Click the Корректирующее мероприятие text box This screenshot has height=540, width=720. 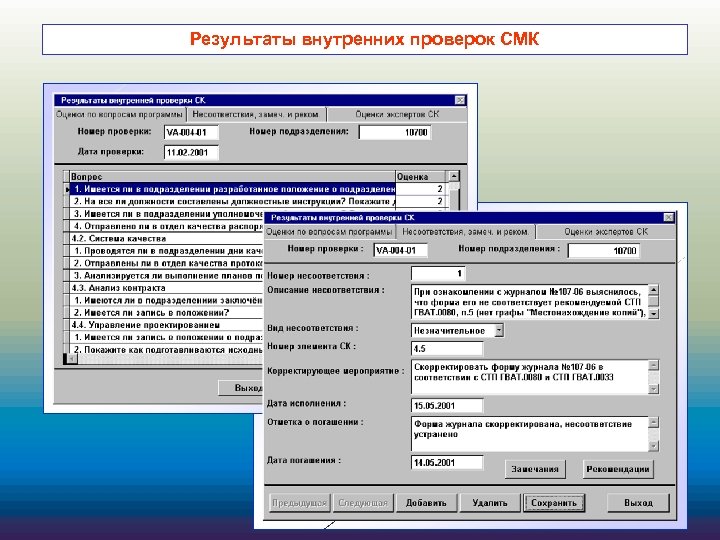[x=529, y=377]
